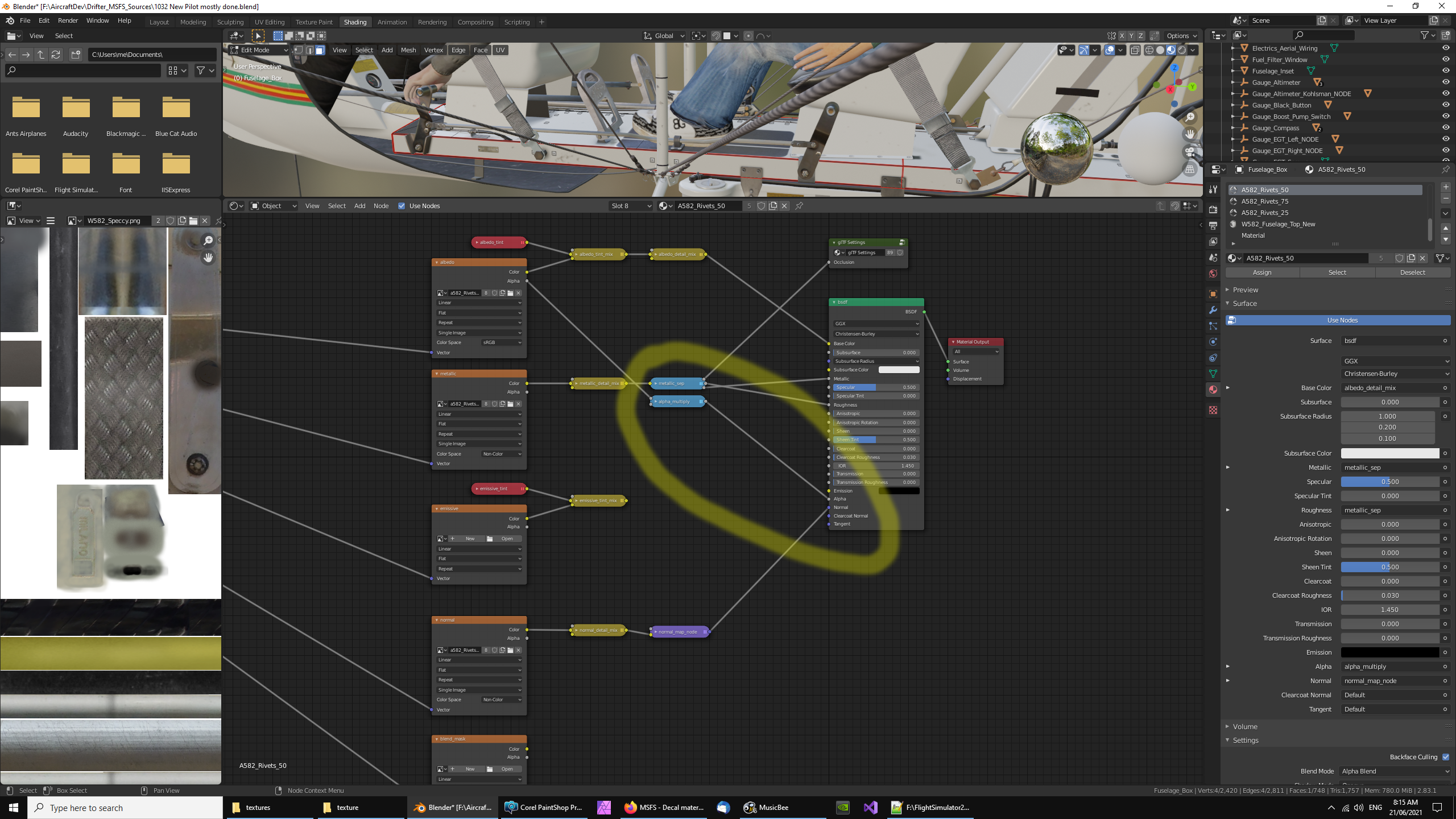Toggle Y axis mirror
The width and height of the screenshot is (1456, 819).
pos(1131,36)
